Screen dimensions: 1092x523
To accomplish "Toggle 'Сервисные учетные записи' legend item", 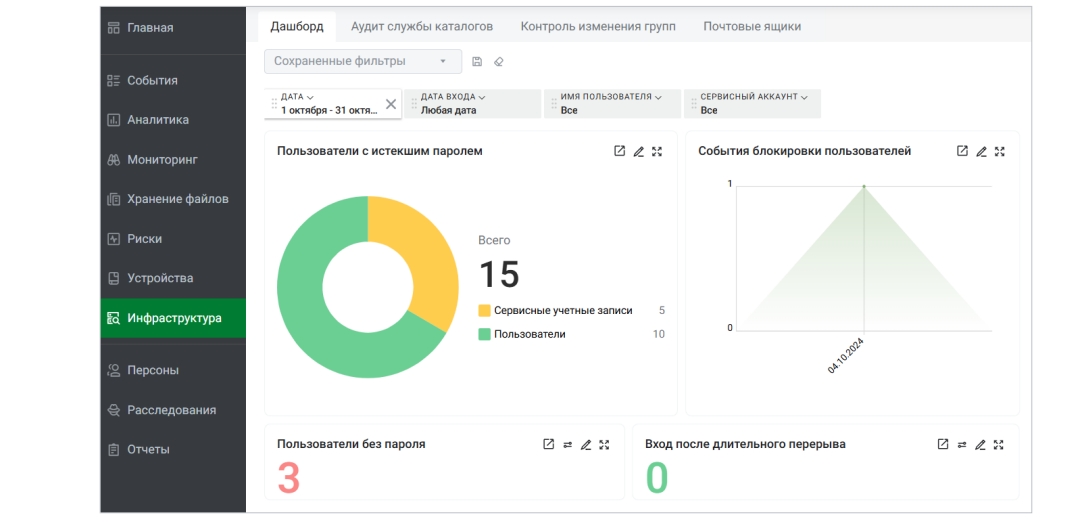I will point(563,311).
